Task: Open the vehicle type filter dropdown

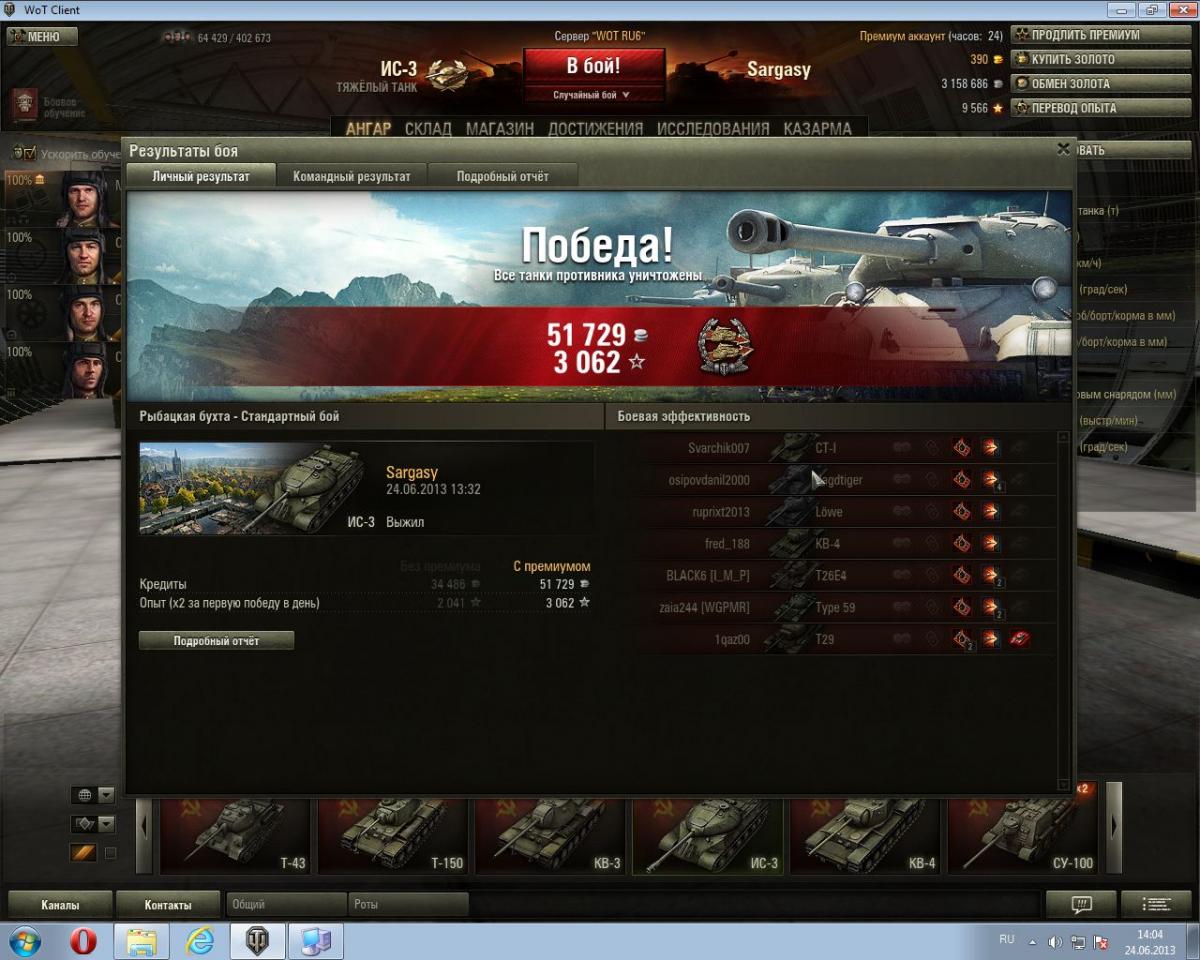Action: click(93, 824)
